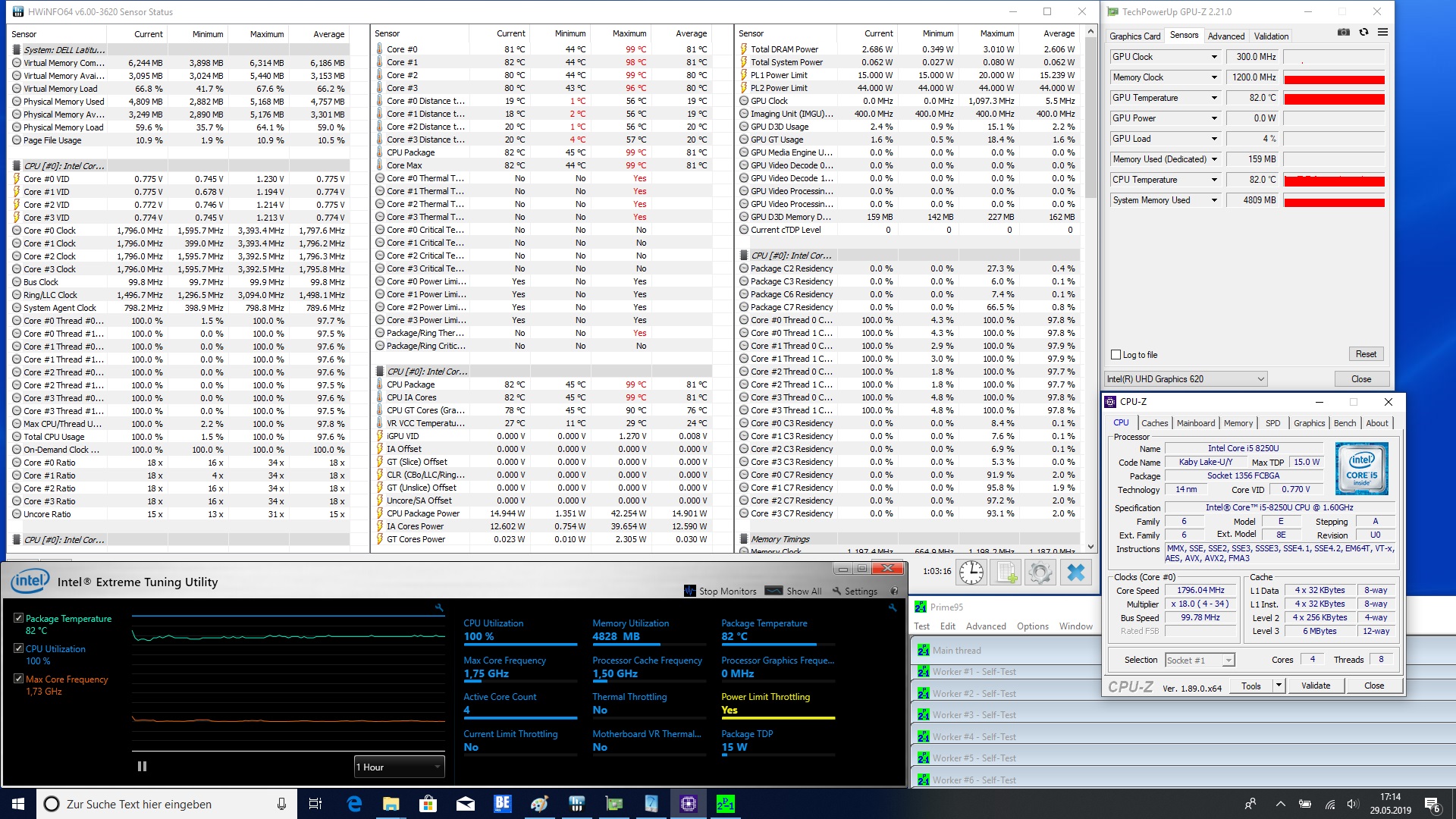
Task: Click the BE app icon in taskbar
Action: [503, 804]
